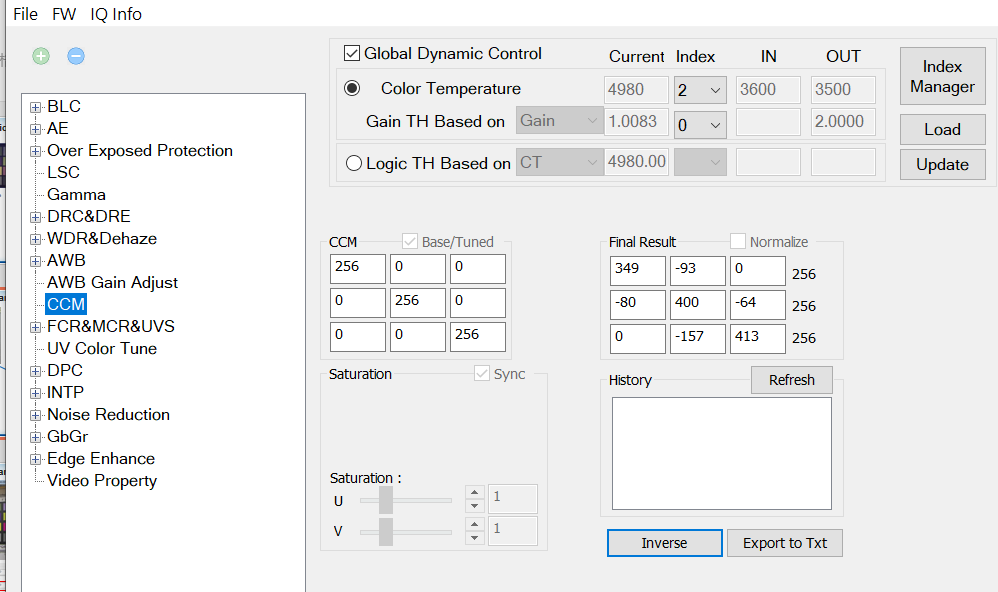
Task: Open the FW menu
Action: coord(64,14)
